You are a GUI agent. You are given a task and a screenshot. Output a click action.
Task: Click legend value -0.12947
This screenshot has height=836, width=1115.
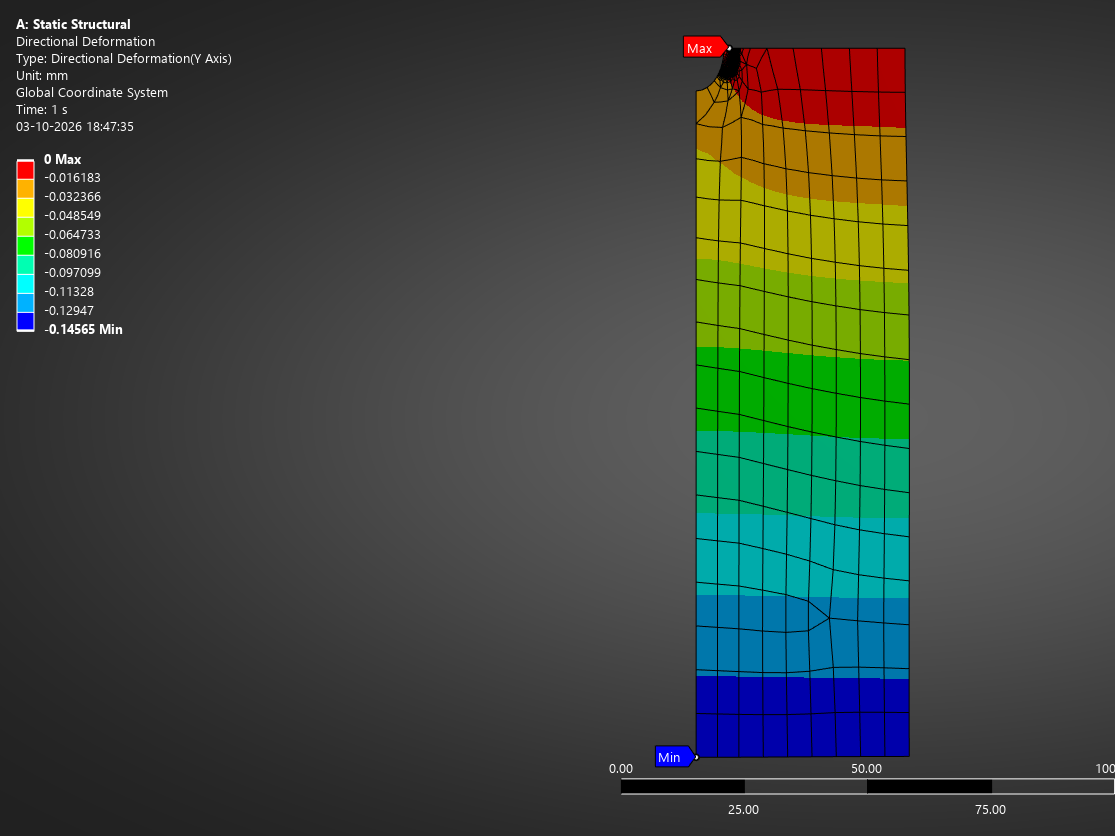coord(69,311)
